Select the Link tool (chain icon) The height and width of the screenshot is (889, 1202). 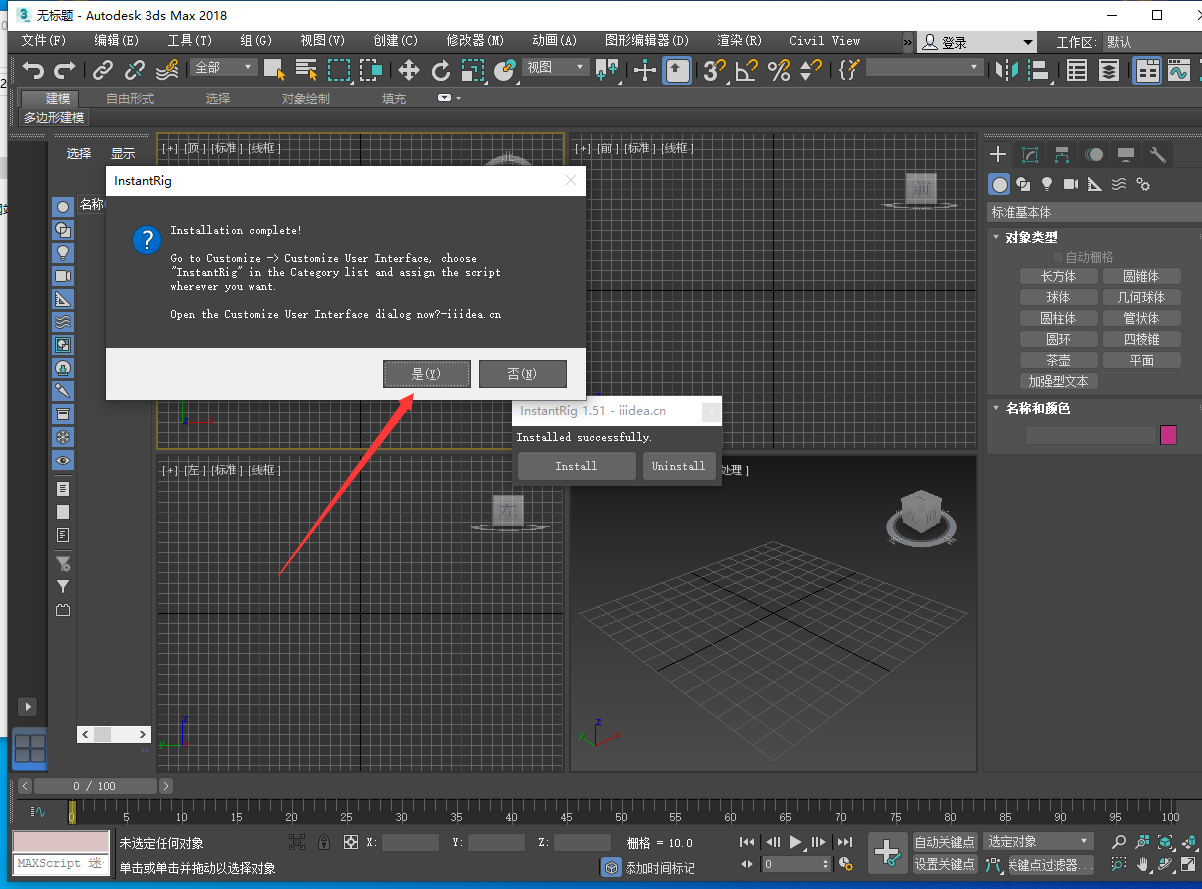tap(103, 70)
